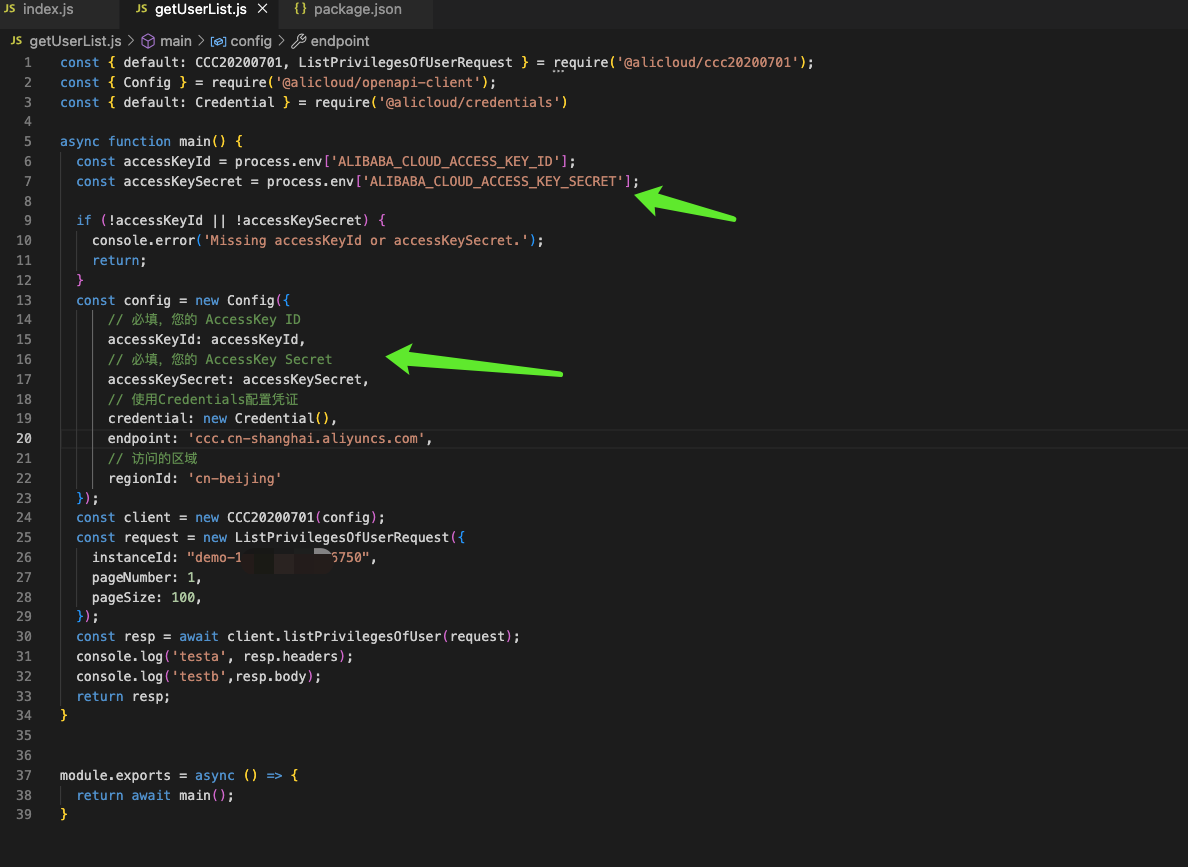
Task: Click the instanceId "demo-1...6750" string
Action: pyautogui.click(x=278, y=557)
